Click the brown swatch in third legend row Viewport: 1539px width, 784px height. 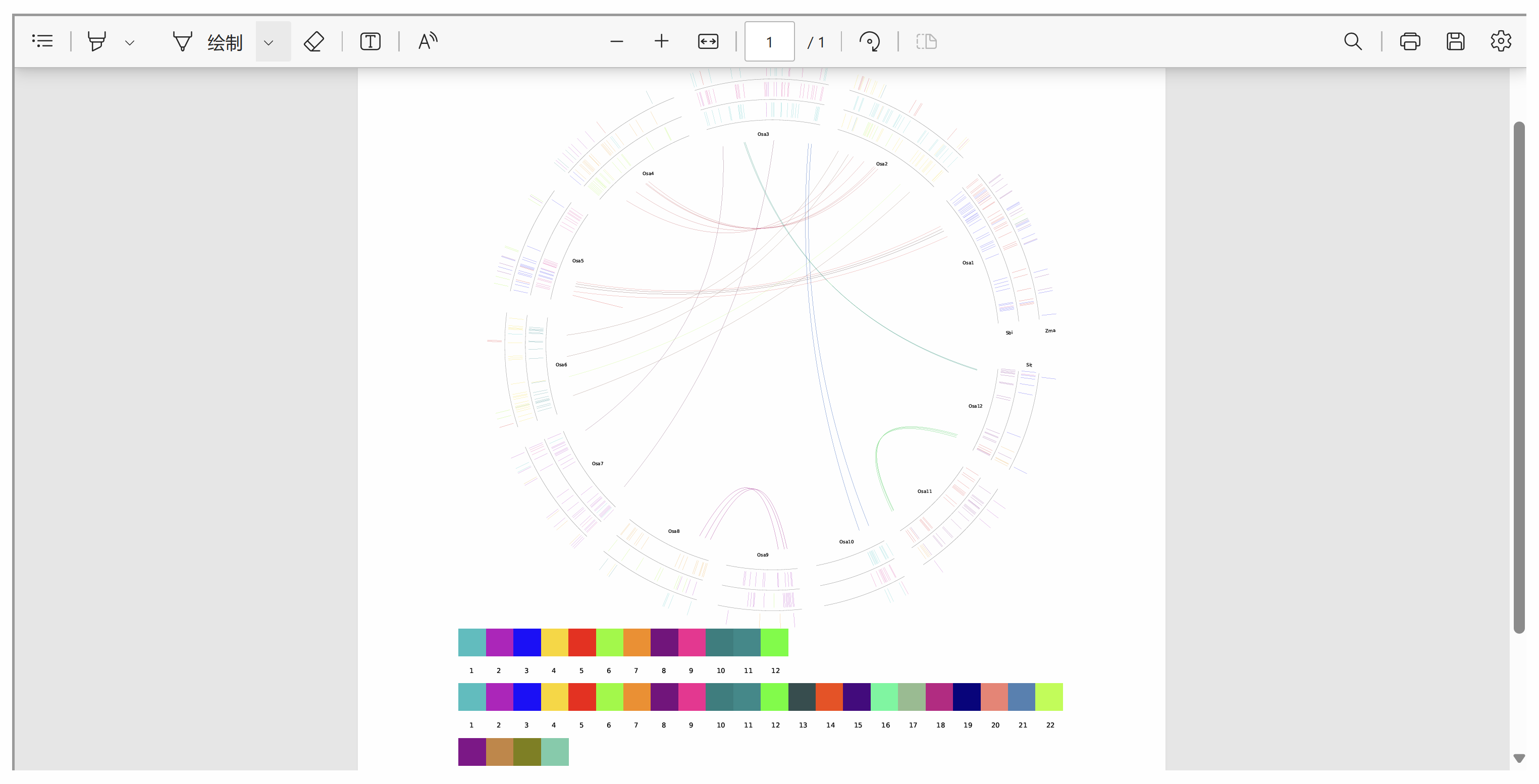[x=500, y=752]
